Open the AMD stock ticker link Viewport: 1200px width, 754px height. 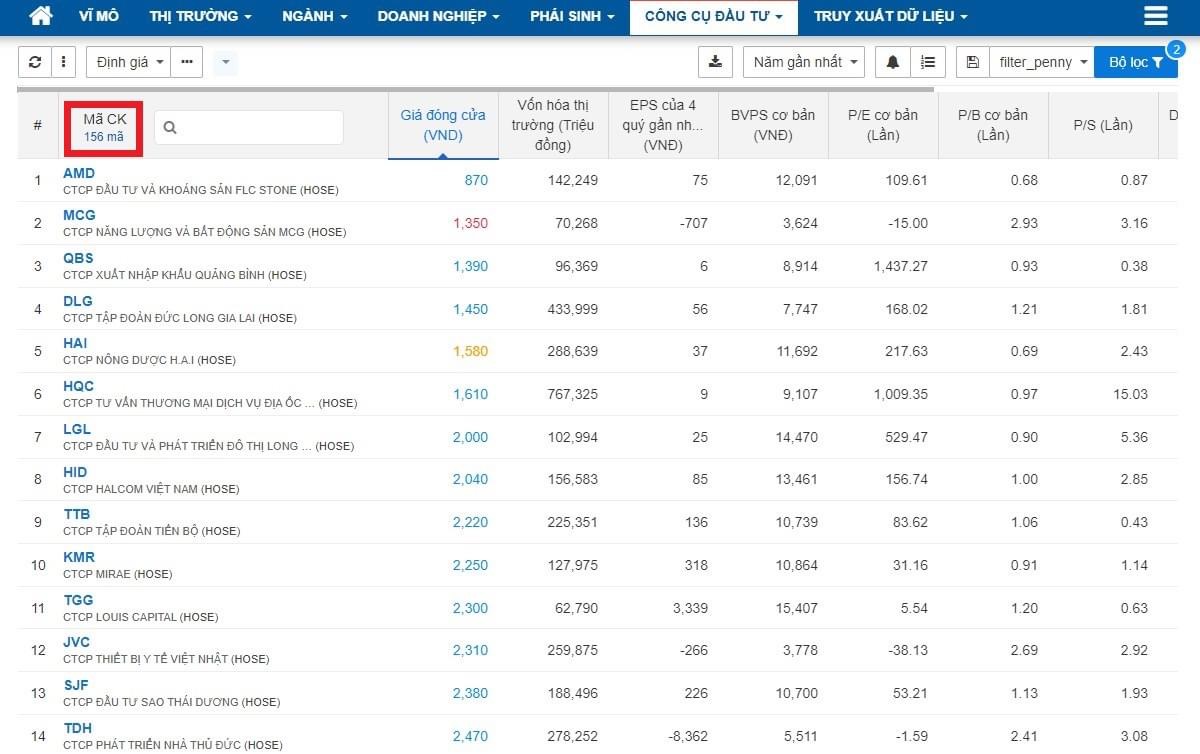click(x=79, y=174)
